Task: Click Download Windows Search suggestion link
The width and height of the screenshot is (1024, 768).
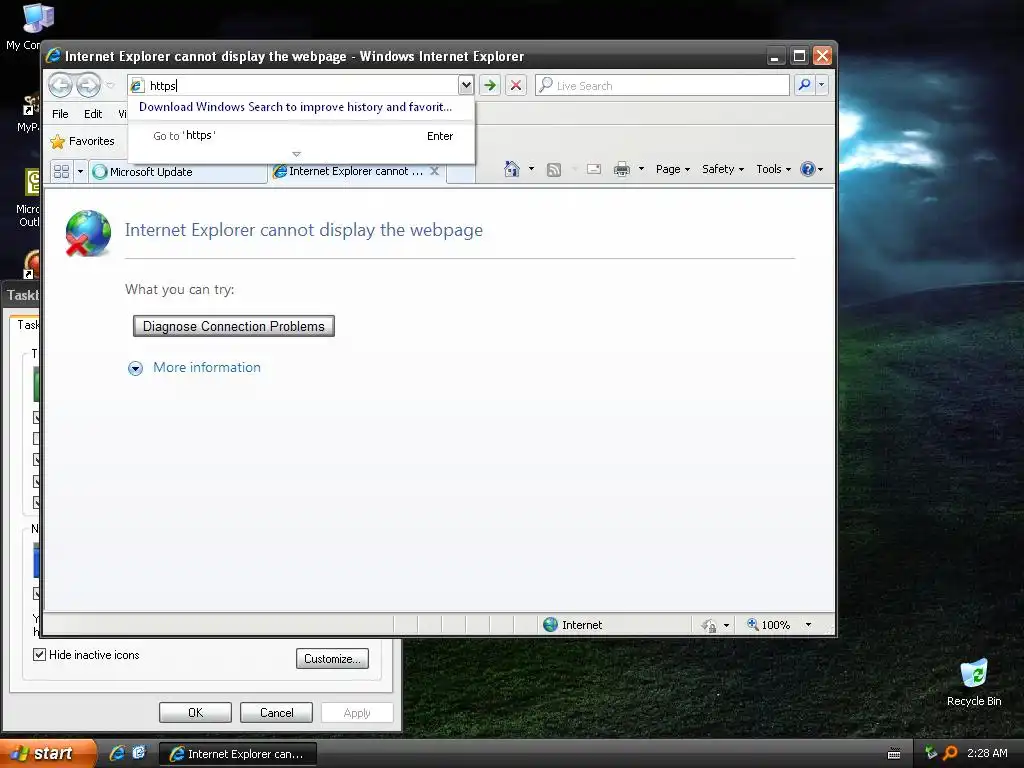Action: 295,106
